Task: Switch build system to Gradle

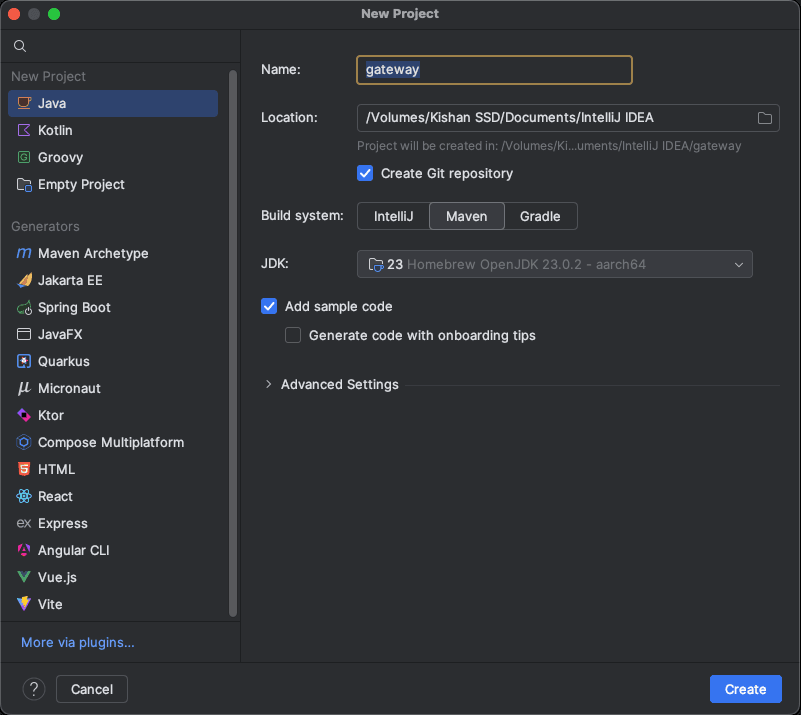Action: (x=540, y=216)
